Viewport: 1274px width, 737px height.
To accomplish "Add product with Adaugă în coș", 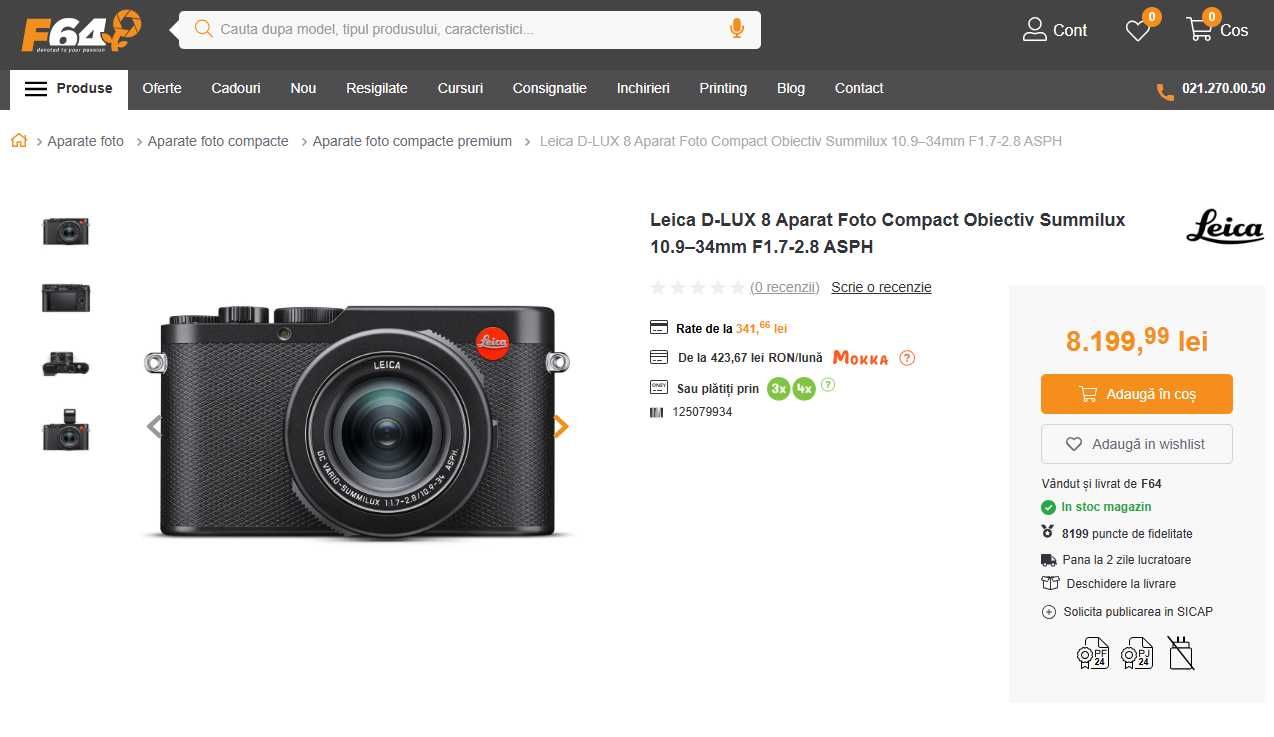I will pos(1137,394).
